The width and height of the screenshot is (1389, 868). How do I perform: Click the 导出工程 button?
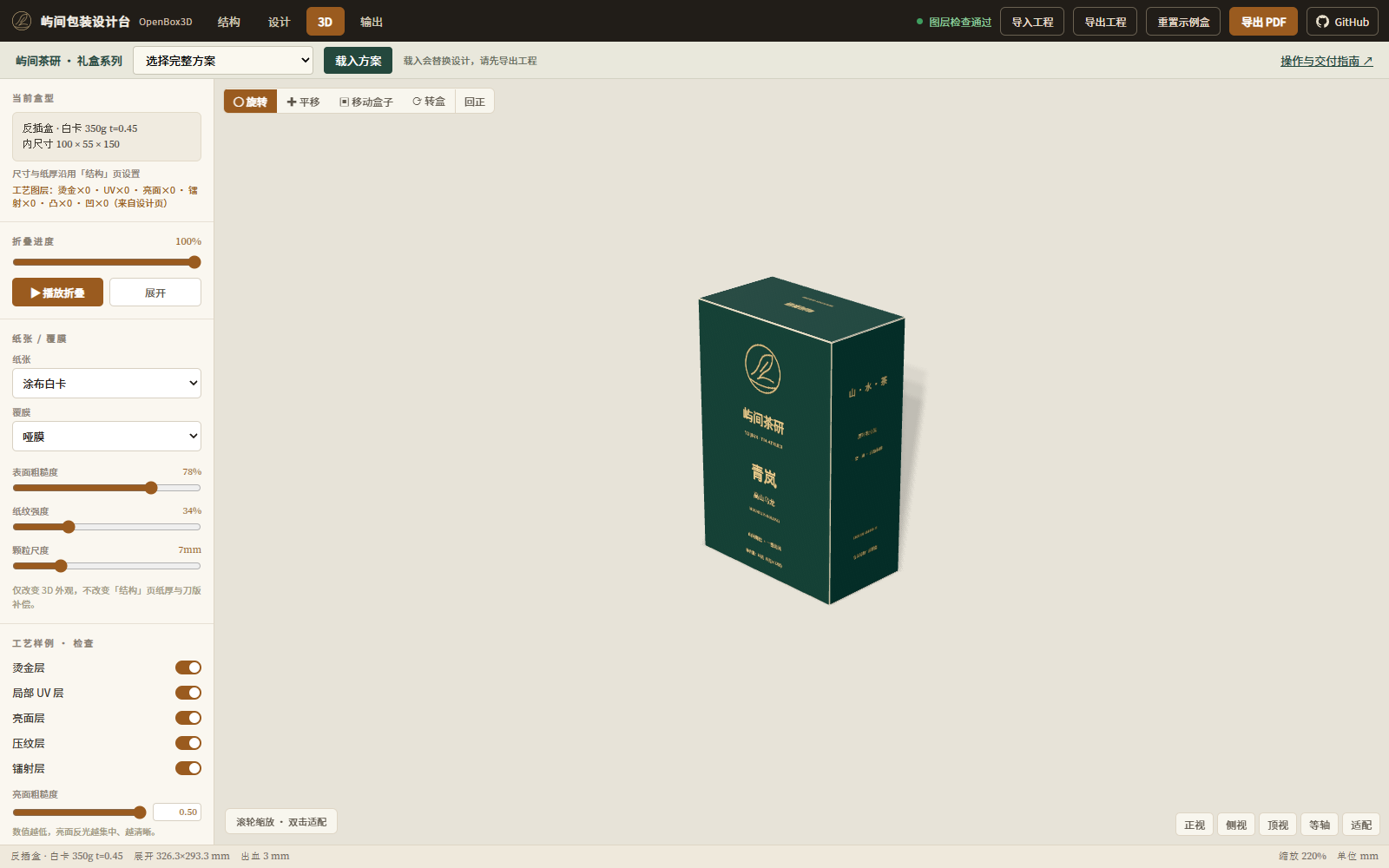(x=1105, y=22)
